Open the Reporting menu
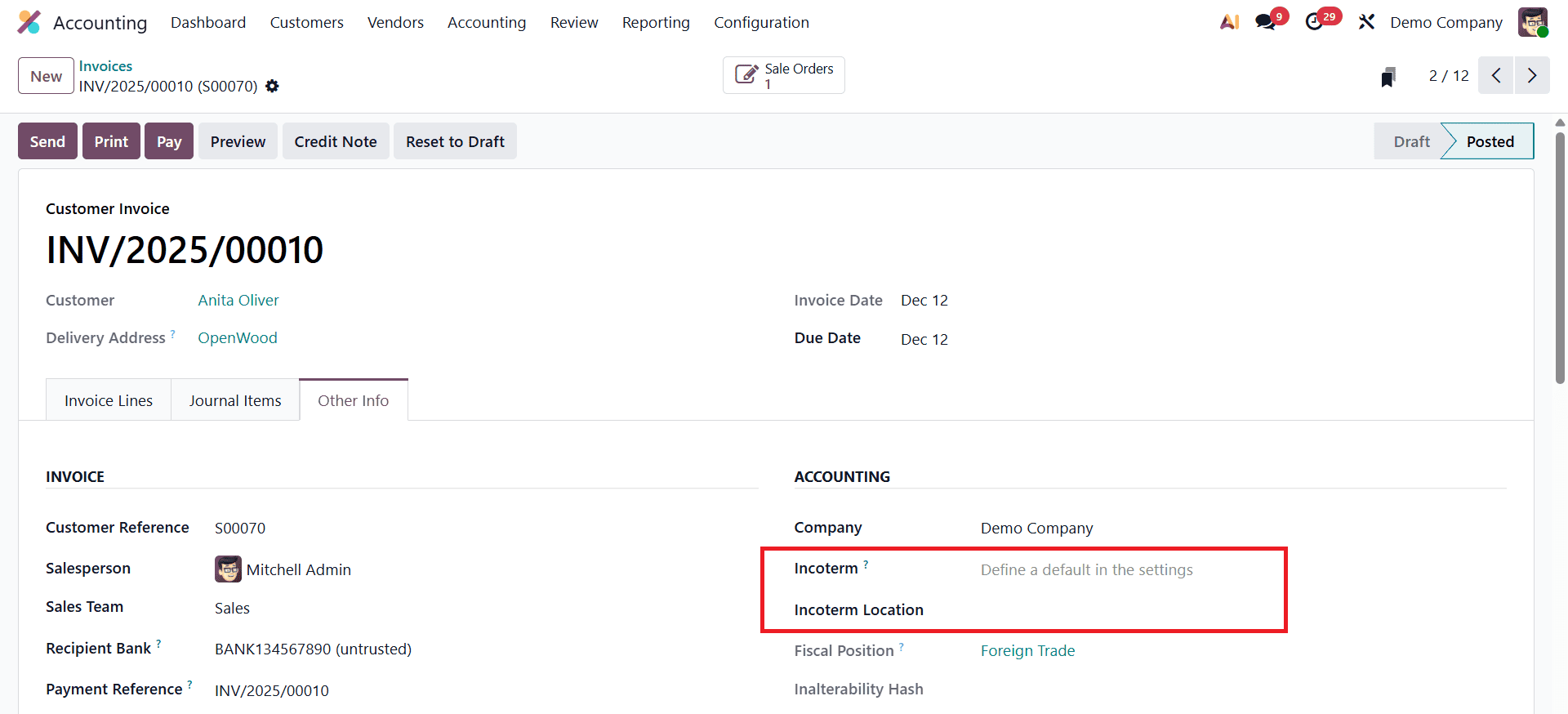 pyautogui.click(x=656, y=22)
